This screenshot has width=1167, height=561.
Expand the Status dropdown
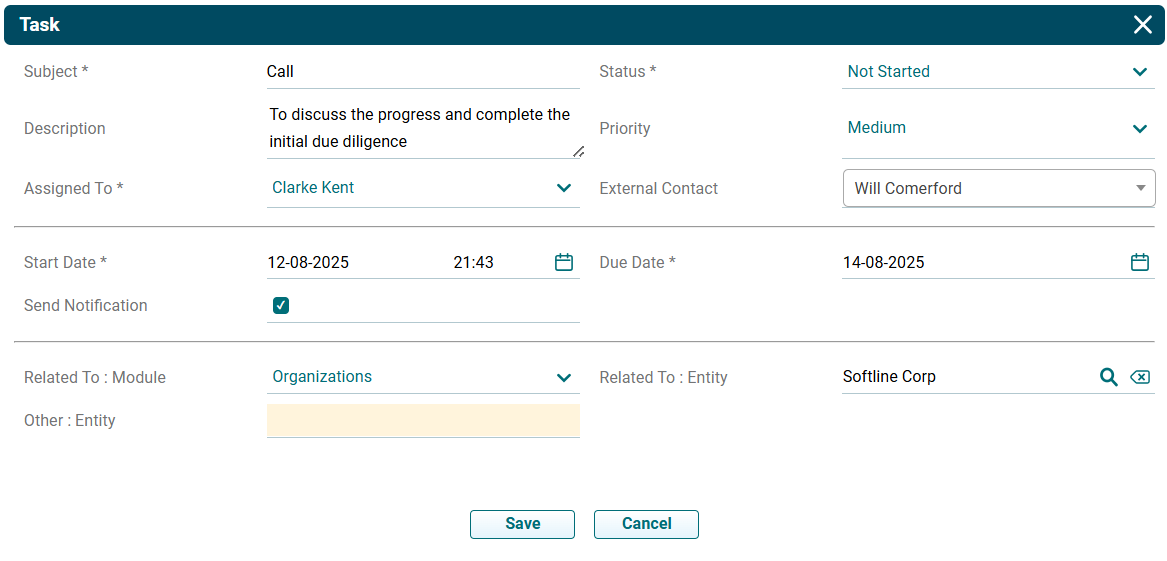click(x=1139, y=72)
